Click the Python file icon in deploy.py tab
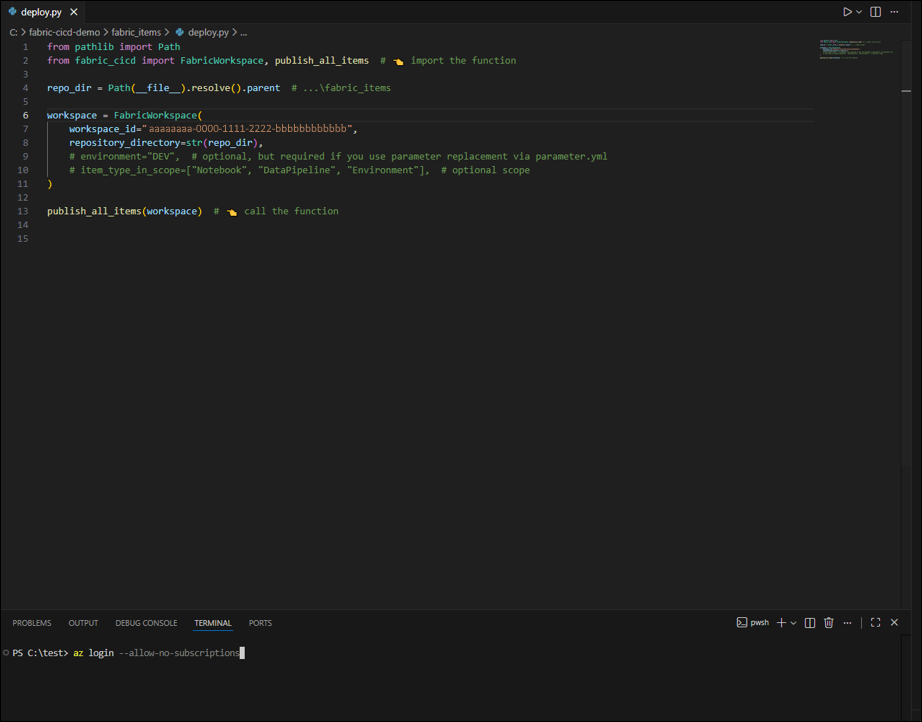 coord(12,12)
